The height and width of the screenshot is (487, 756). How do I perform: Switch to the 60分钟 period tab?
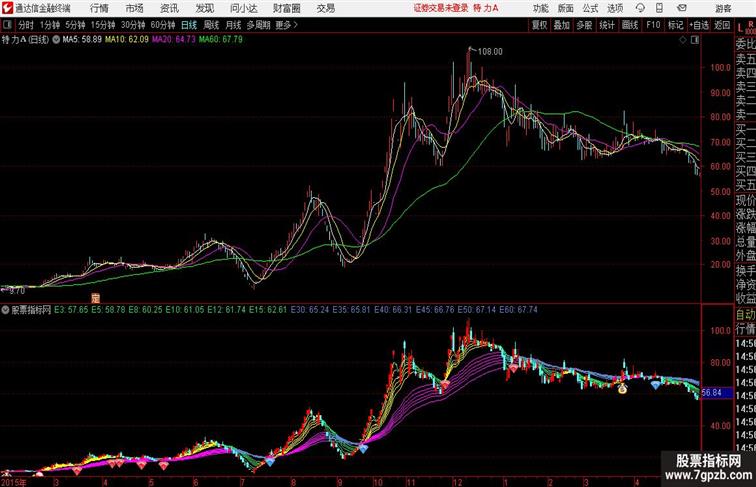163,25
